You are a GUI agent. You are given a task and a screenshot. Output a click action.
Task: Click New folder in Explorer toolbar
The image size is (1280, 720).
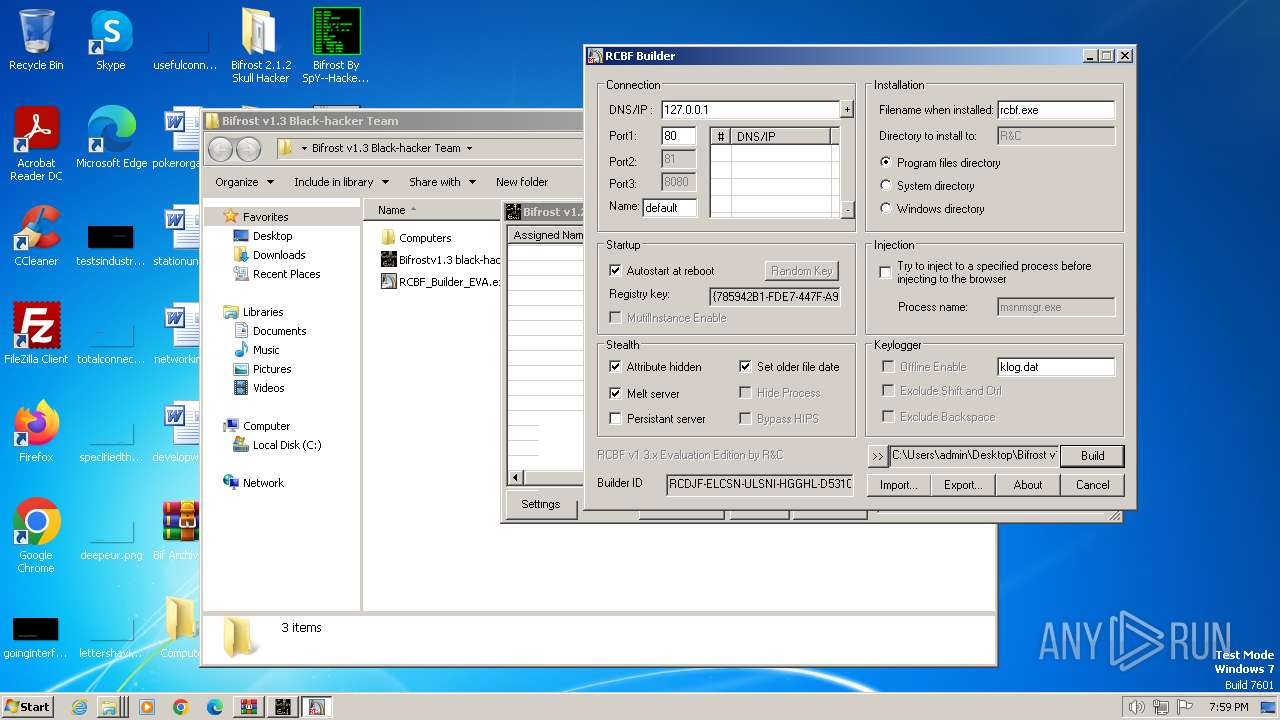(522, 182)
